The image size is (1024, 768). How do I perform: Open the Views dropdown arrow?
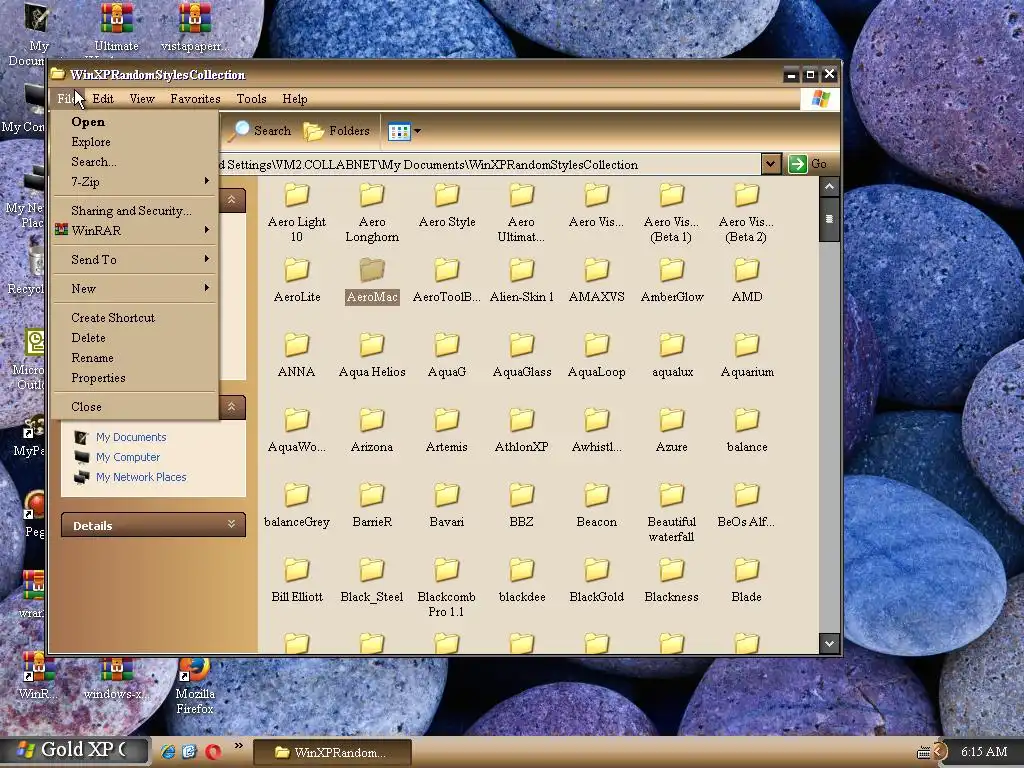[417, 131]
